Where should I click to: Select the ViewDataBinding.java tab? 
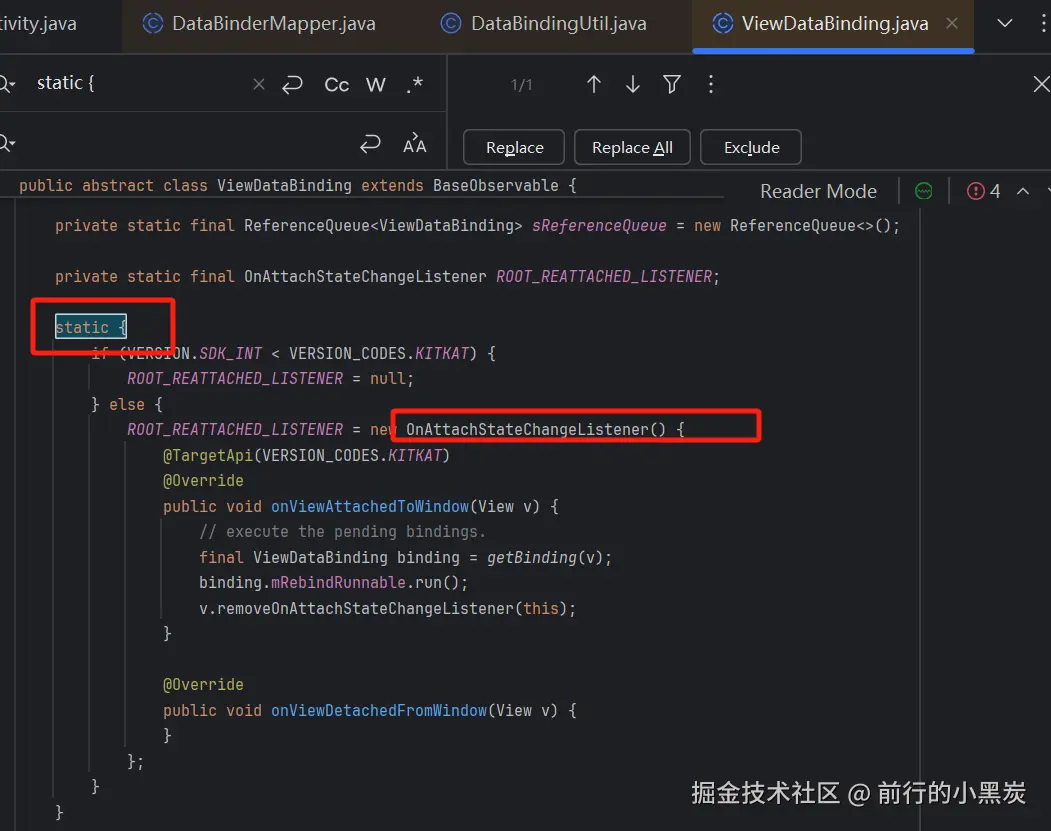(834, 24)
